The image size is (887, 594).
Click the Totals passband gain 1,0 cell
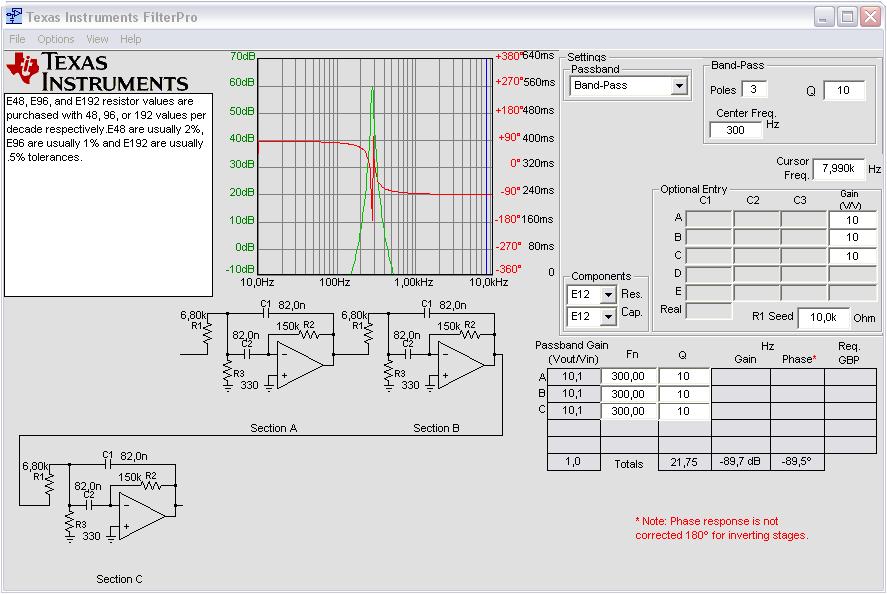[x=573, y=462]
